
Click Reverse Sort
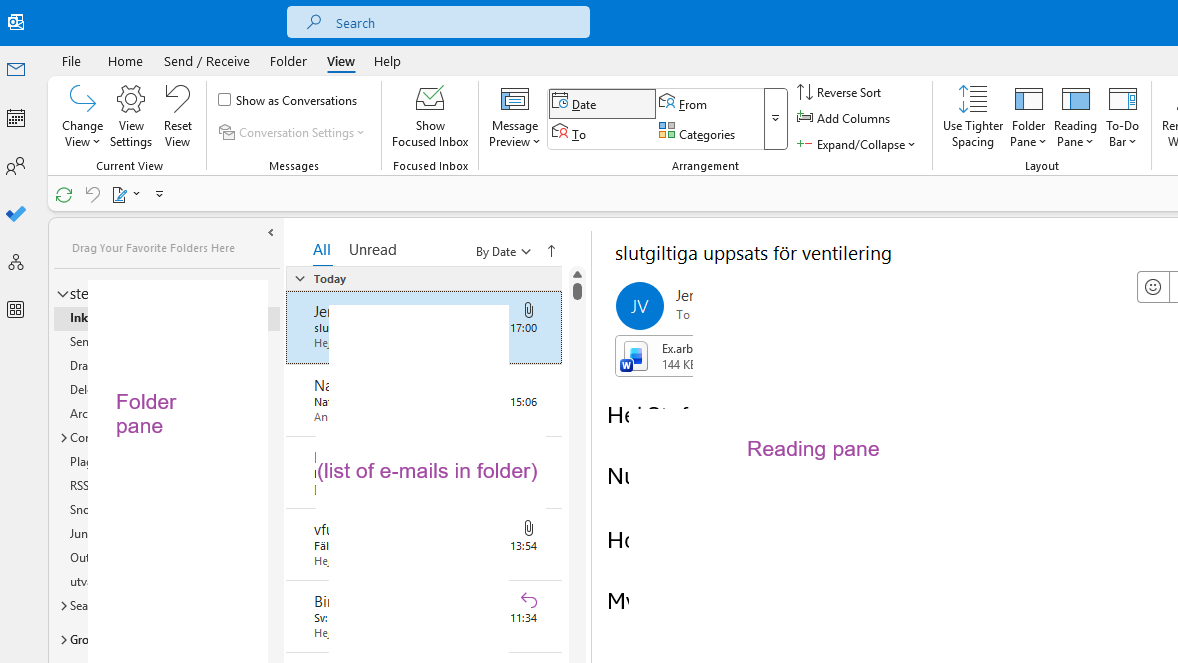click(x=839, y=92)
